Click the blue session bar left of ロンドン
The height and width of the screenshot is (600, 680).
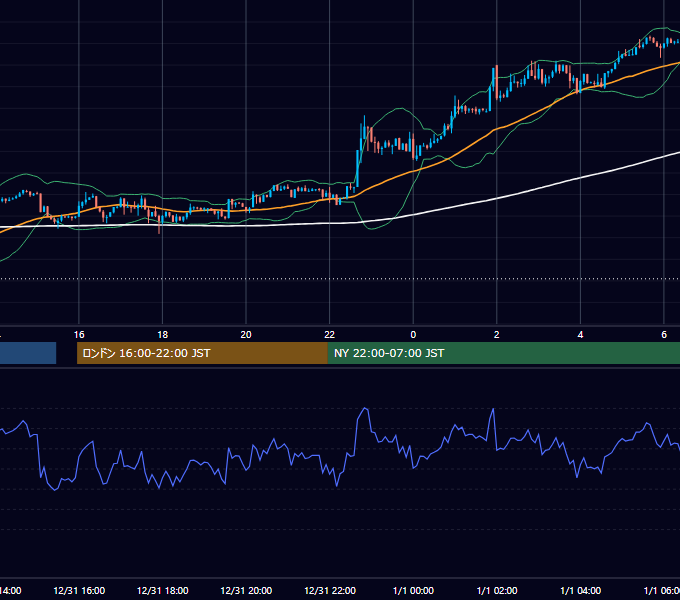pyautogui.click(x=28, y=353)
